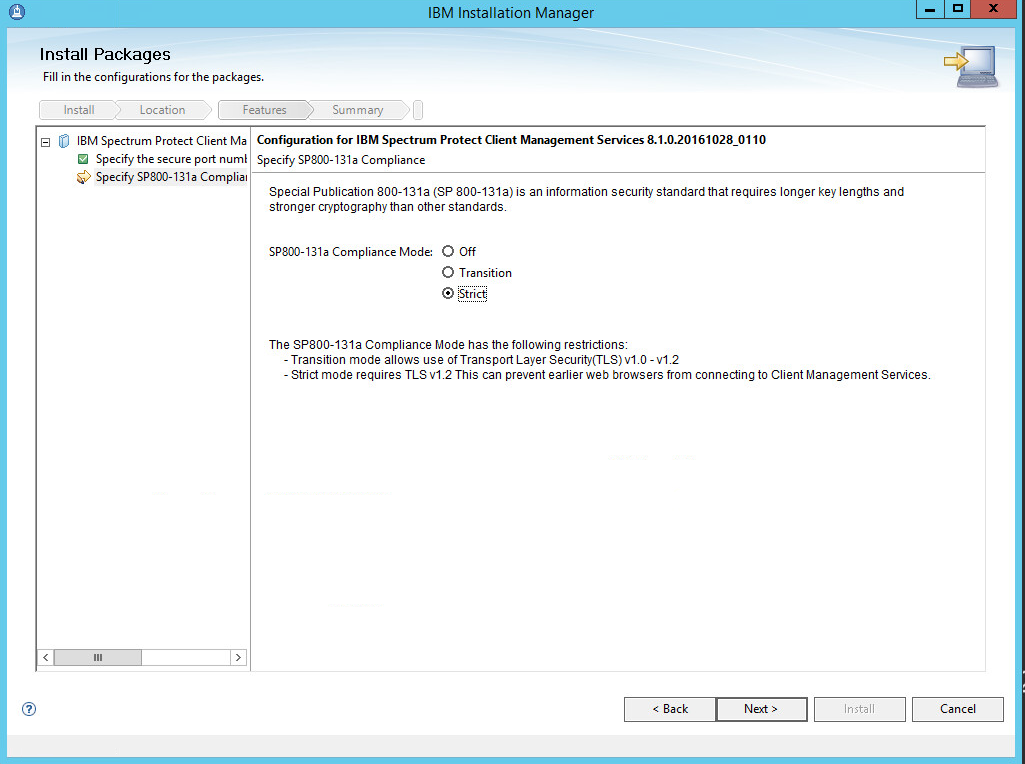Click the help question mark icon
The image size is (1025, 764).
point(29,709)
